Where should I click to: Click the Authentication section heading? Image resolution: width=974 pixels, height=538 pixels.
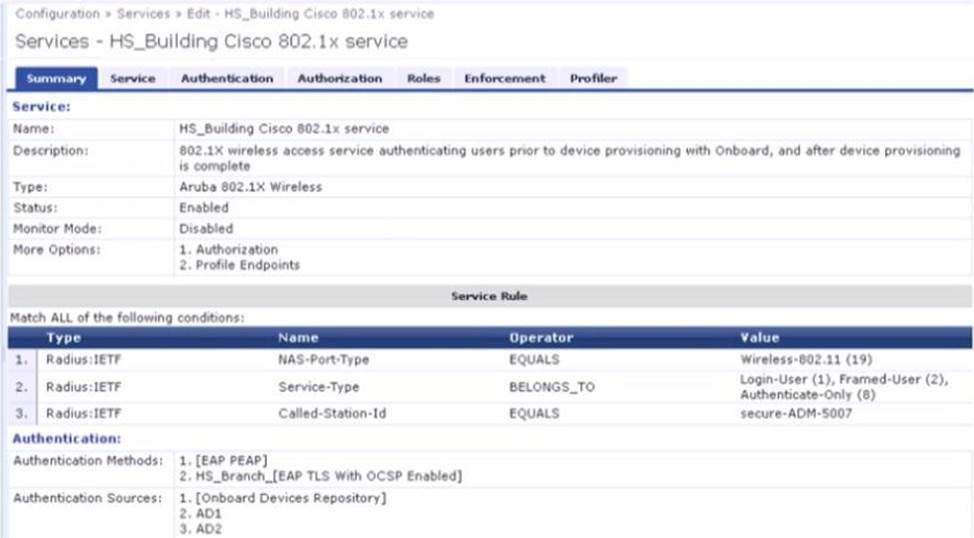66,438
